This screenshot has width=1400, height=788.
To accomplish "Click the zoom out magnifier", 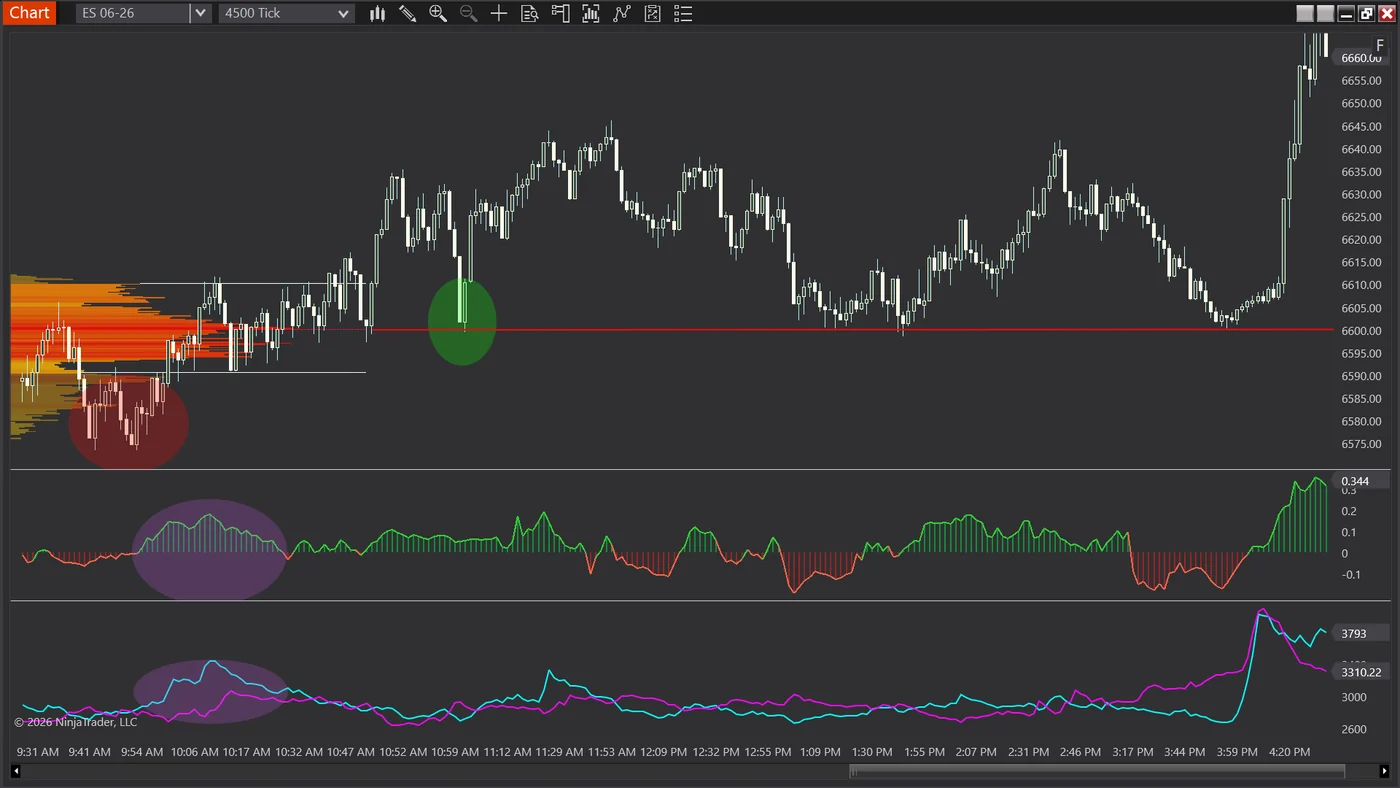I will (x=468, y=13).
